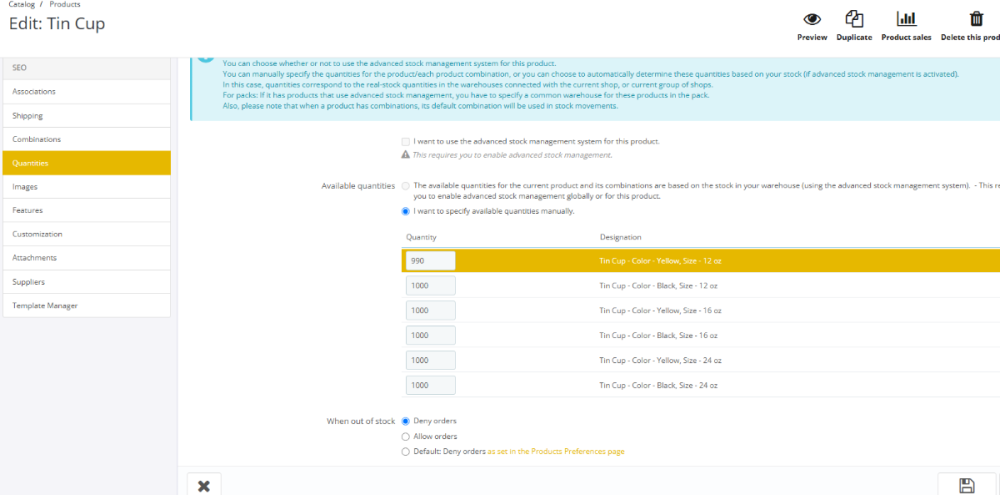This screenshot has height=495, width=1000.
Task: Open the Shipping sidebar tab
Action: tap(86, 116)
